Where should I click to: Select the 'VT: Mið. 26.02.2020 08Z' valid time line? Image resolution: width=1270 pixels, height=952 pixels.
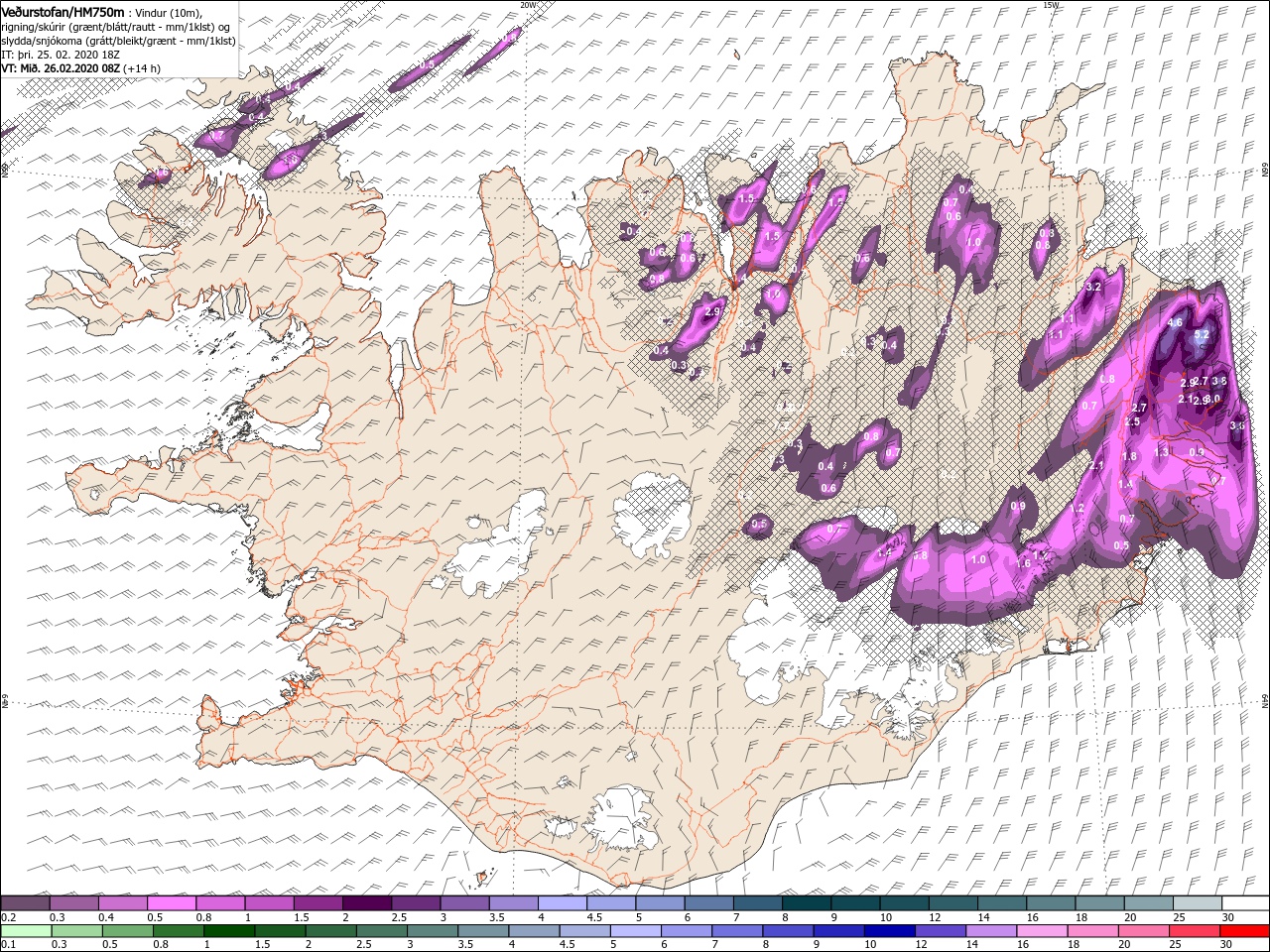coord(81,67)
